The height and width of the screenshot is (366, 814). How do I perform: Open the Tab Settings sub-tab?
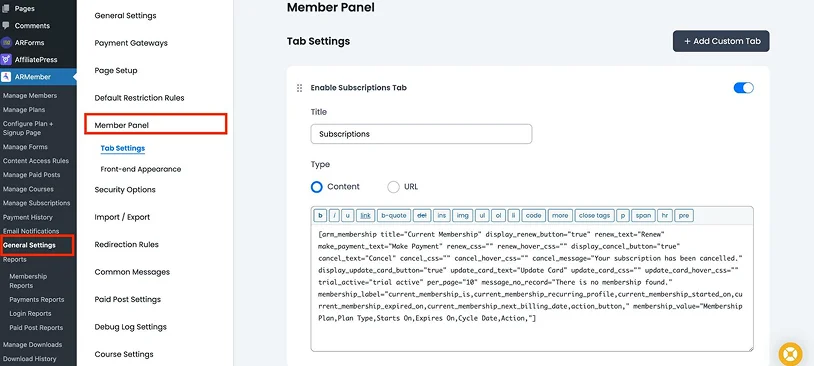click(x=123, y=148)
